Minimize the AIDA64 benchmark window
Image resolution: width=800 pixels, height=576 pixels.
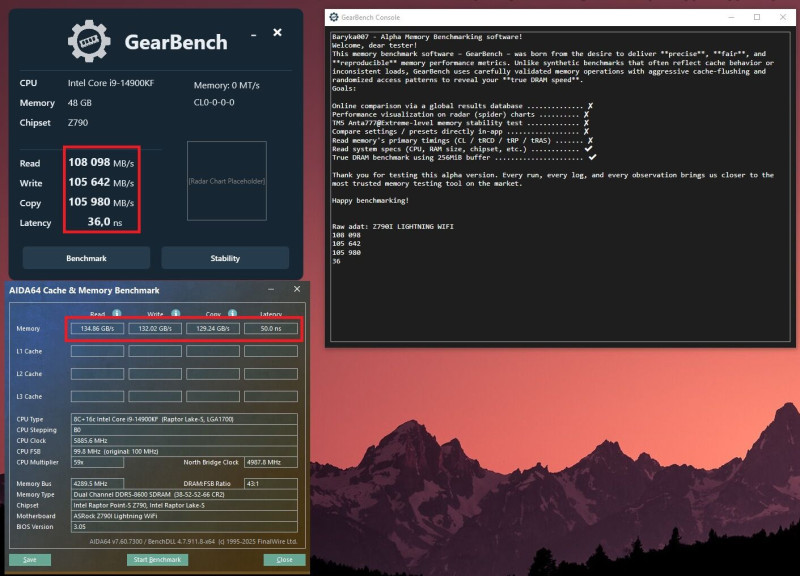click(x=271, y=289)
